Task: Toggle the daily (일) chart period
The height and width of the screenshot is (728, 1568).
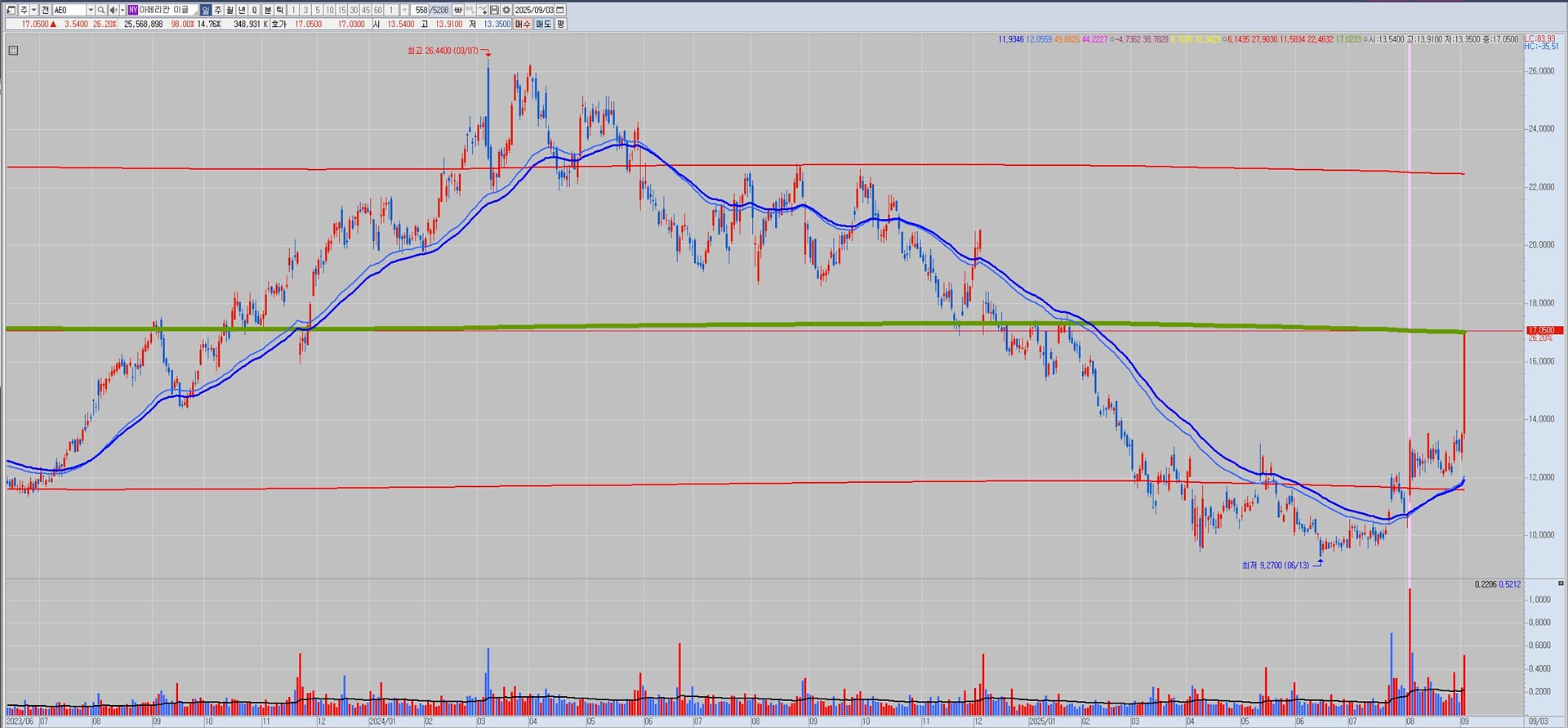Action: pyautogui.click(x=206, y=10)
